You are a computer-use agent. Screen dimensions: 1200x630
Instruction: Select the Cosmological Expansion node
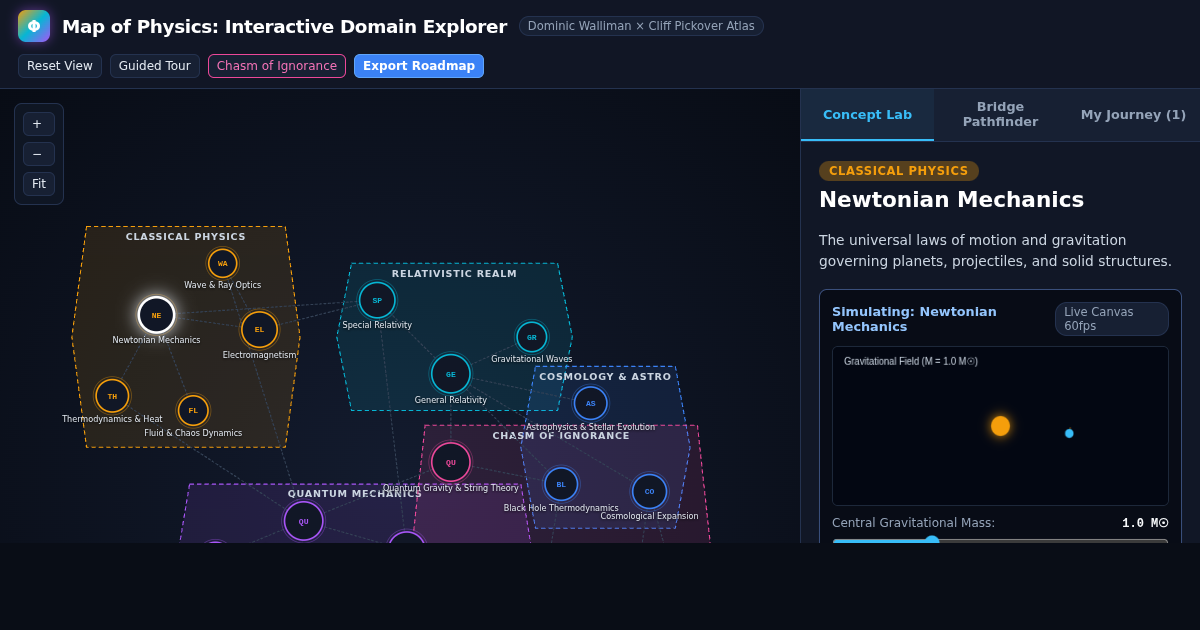[x=649, y=491]
